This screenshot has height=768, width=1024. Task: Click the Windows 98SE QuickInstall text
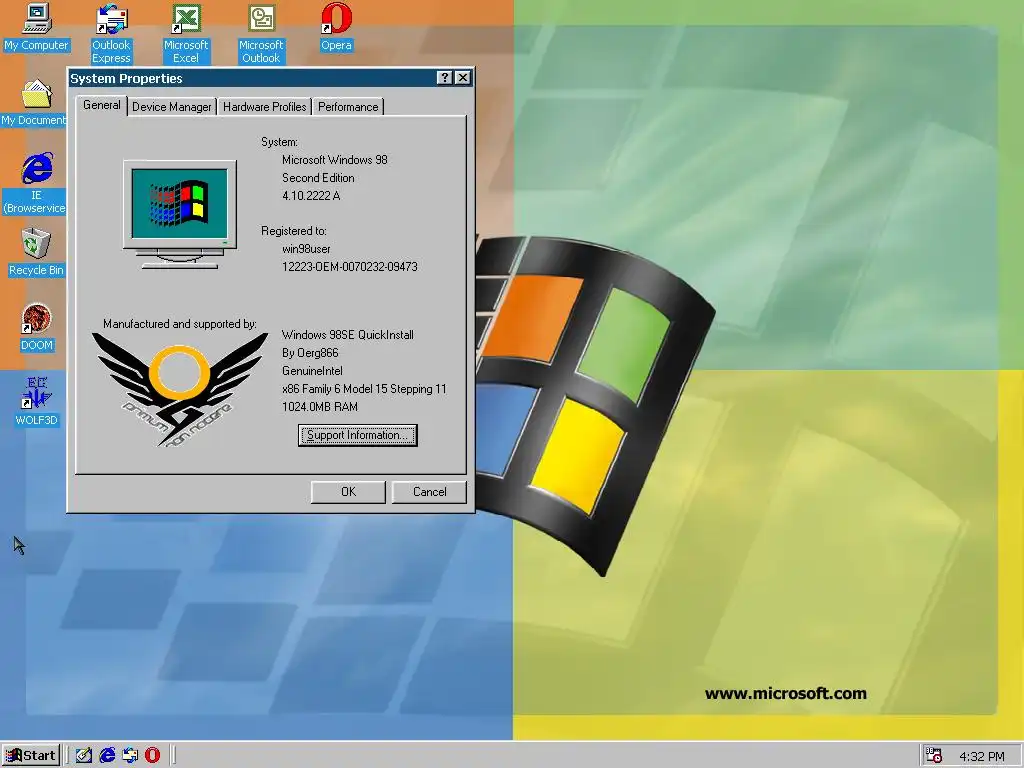[x=347, y=334]
